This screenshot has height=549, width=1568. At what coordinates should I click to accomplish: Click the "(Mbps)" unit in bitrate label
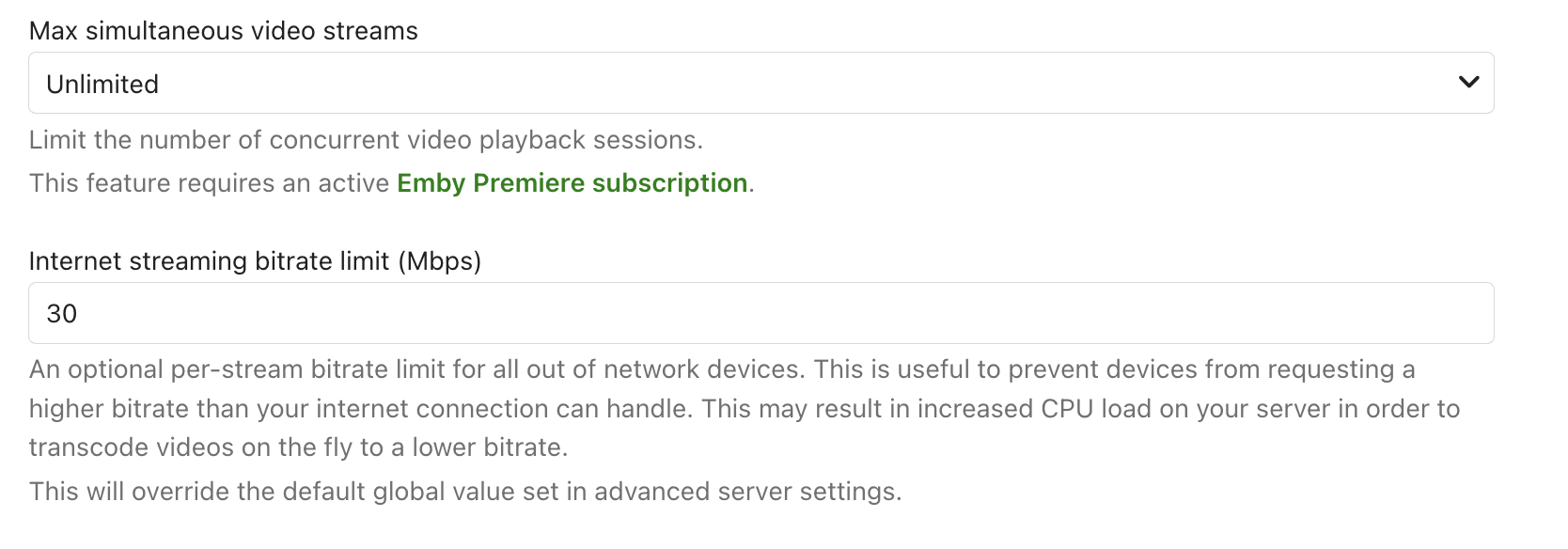click(x=439, y=261)
